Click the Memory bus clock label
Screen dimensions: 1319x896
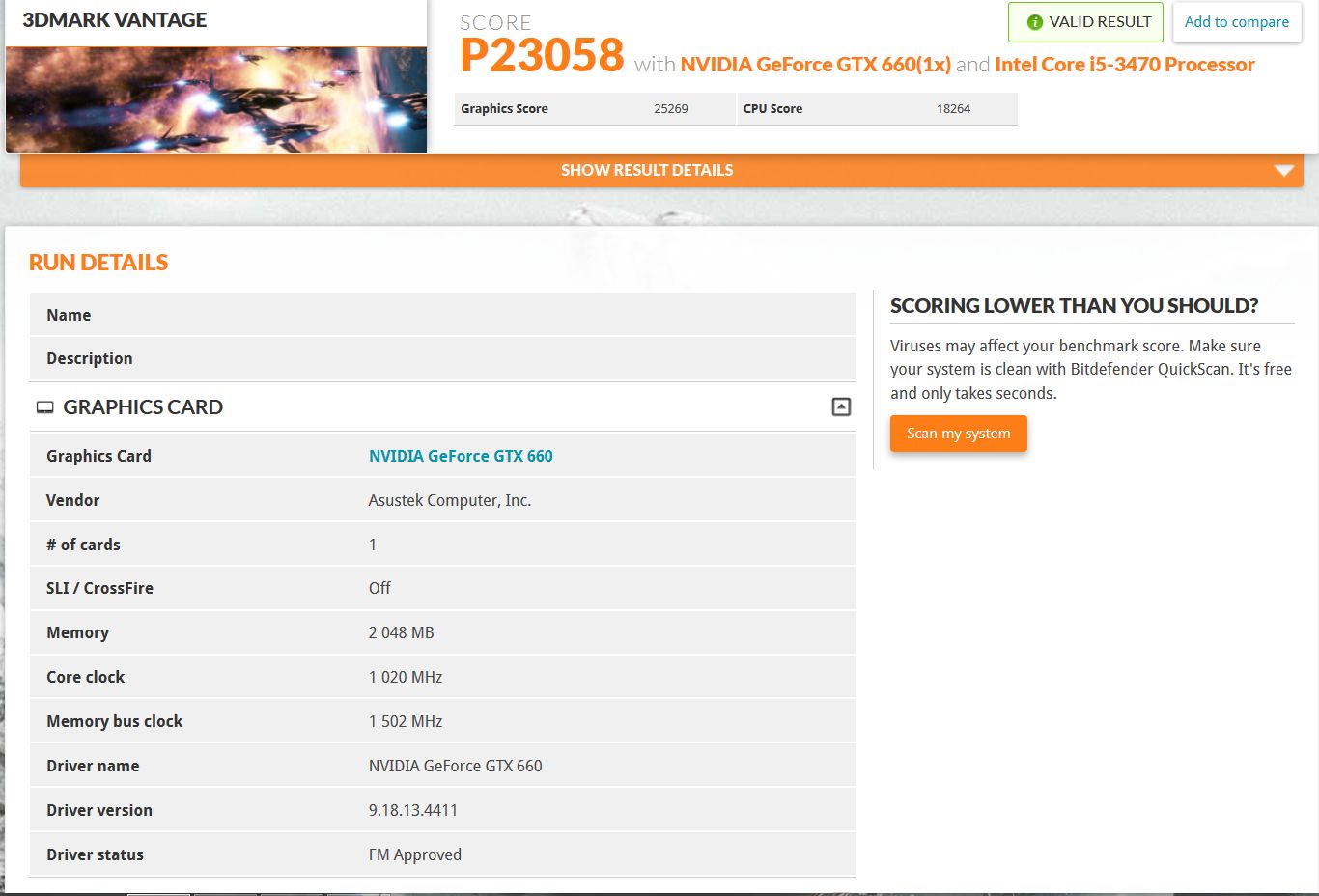tap(115, 721)
